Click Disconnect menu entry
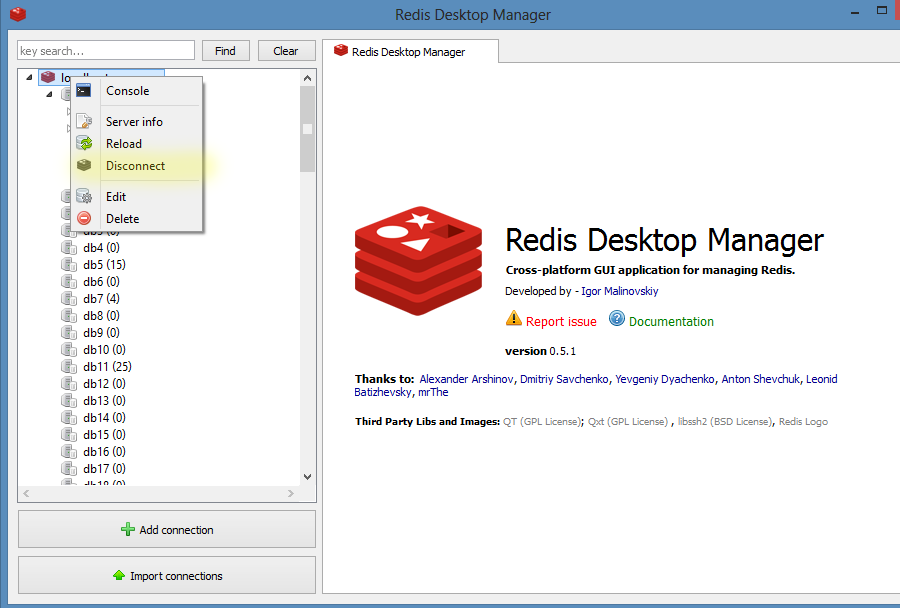The width and height of the screenshot is (900, 608). (137, 165)
